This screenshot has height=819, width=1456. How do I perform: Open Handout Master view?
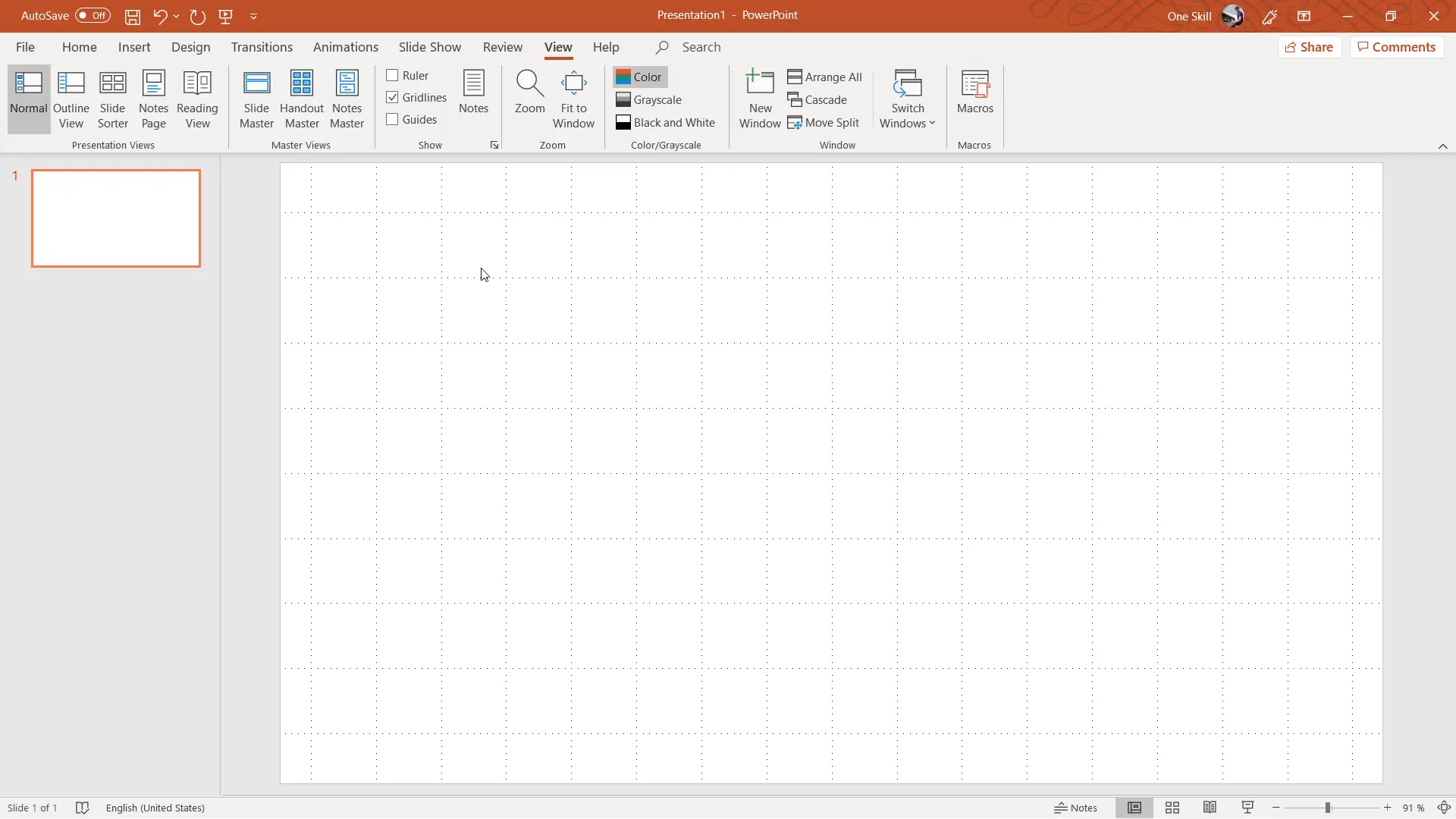302,99
